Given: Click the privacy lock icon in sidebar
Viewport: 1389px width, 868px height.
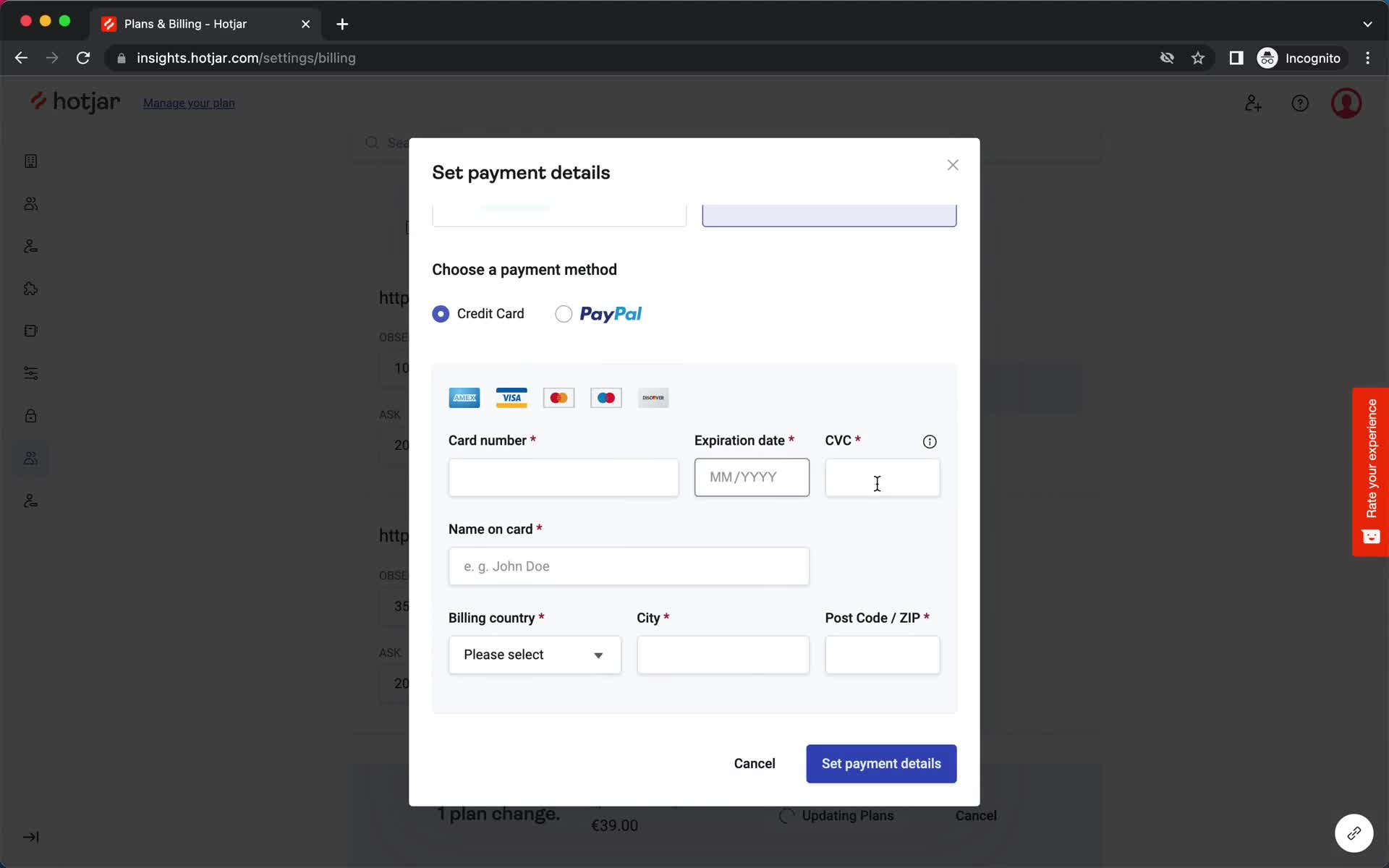Looking at the screenshot, I should (x=29, y=415).
